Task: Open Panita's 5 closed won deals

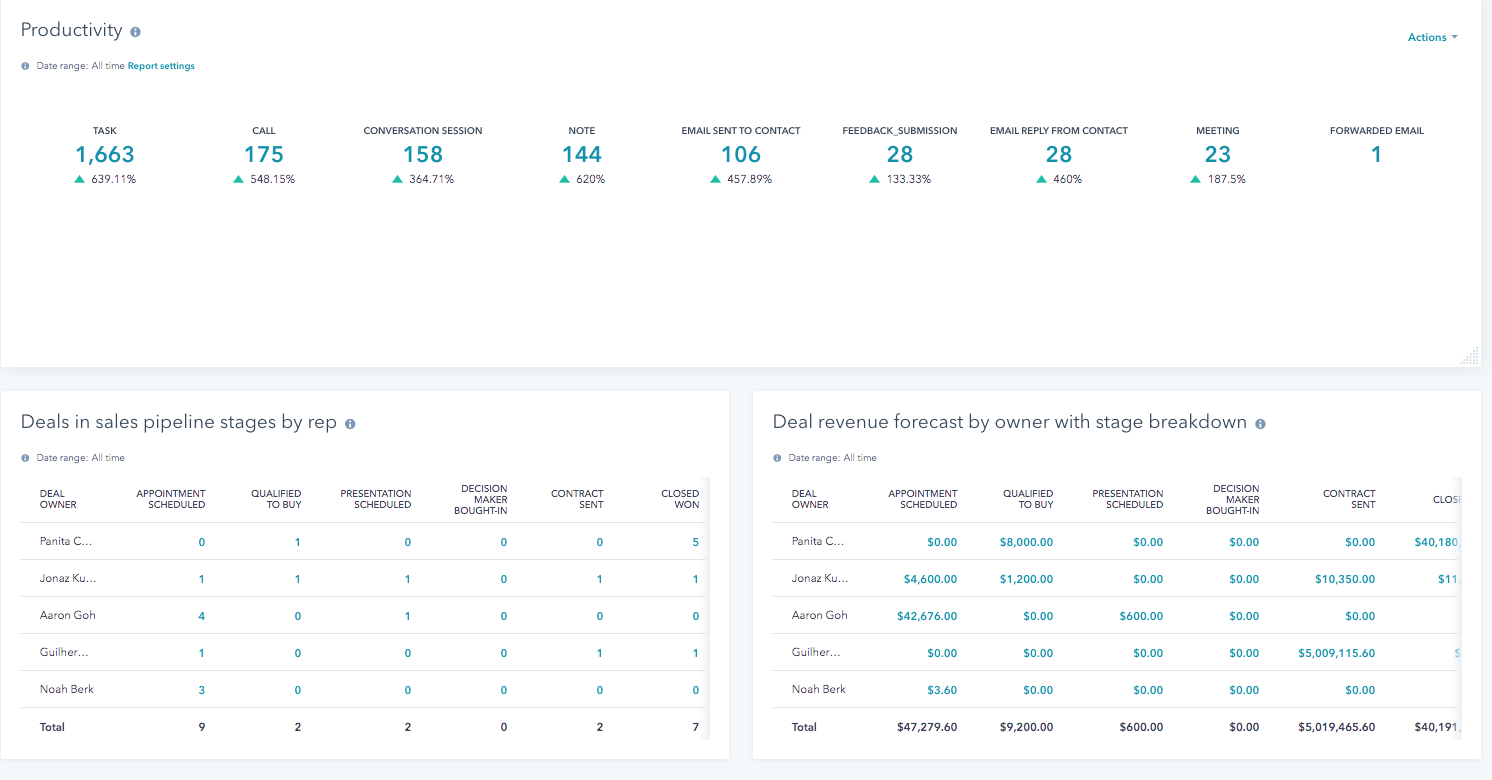Action: 695,542
